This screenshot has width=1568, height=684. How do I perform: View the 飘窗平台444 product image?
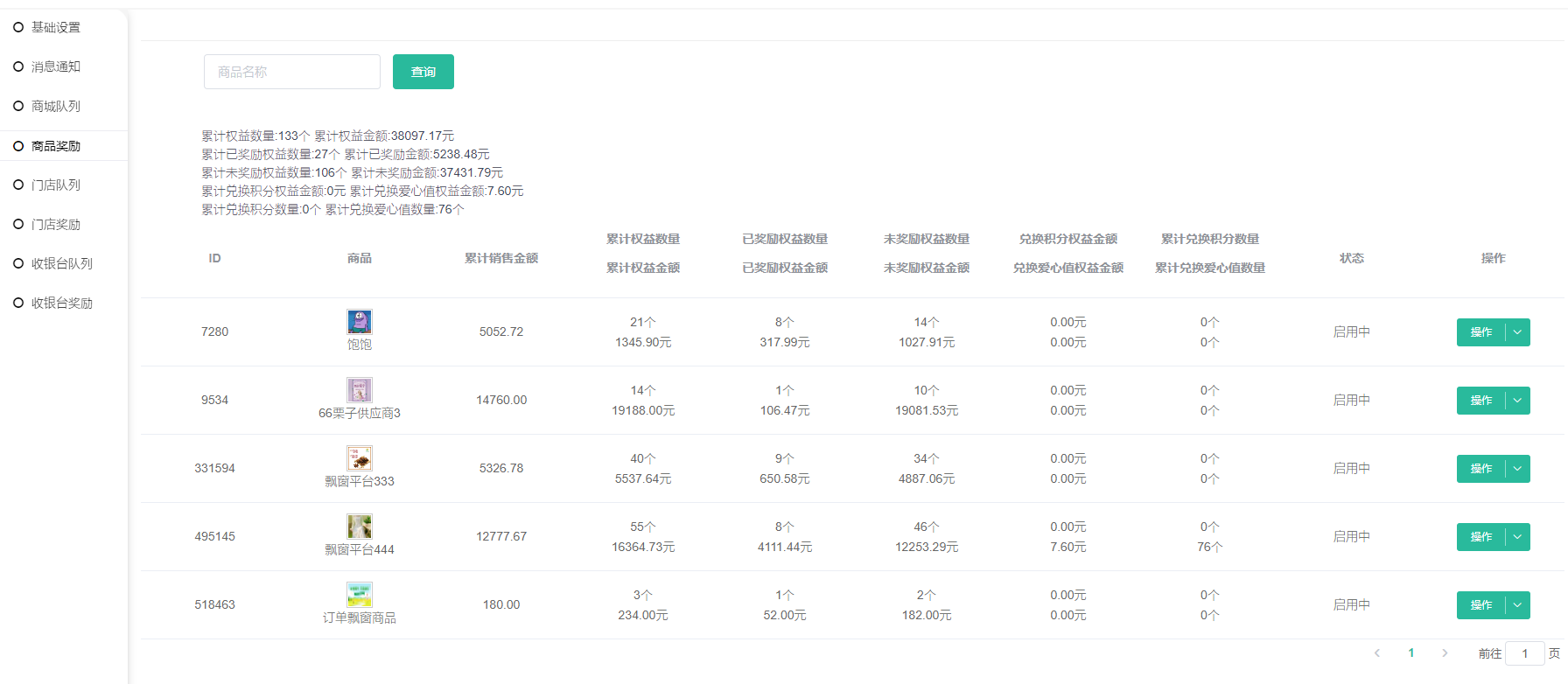pos(359,526)
